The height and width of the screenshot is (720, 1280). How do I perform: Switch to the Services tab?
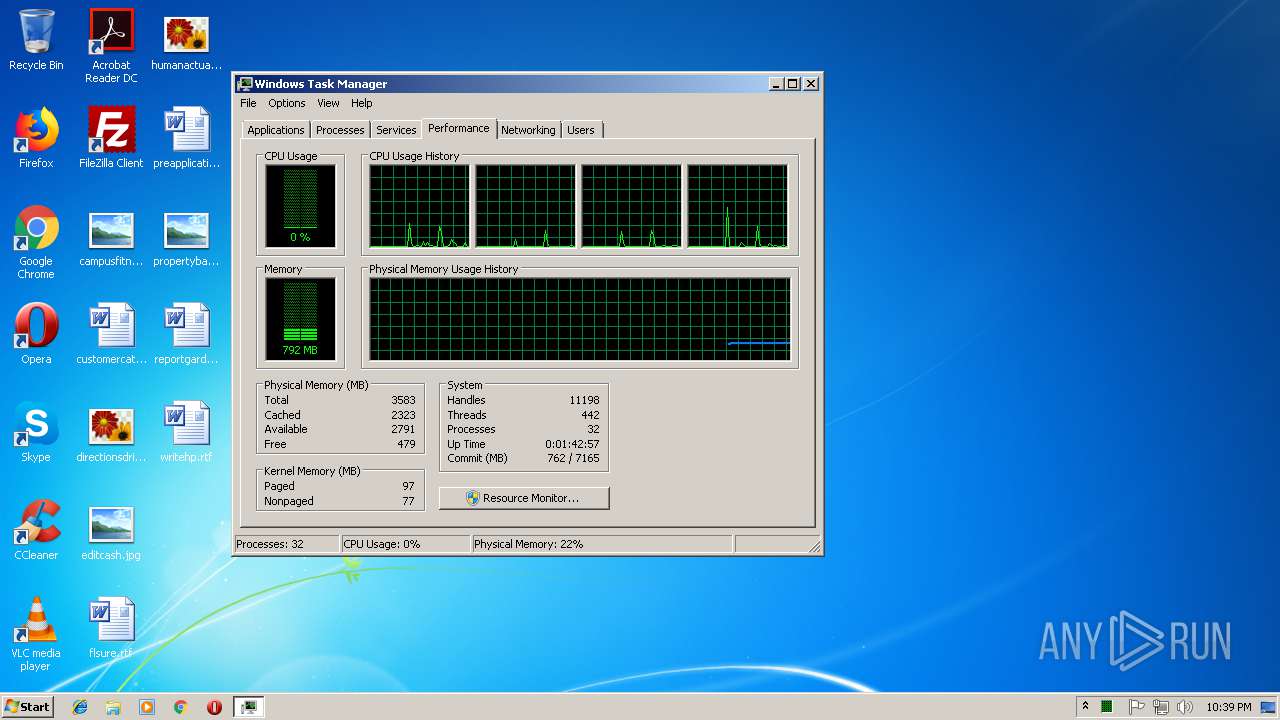click(396, 130)
